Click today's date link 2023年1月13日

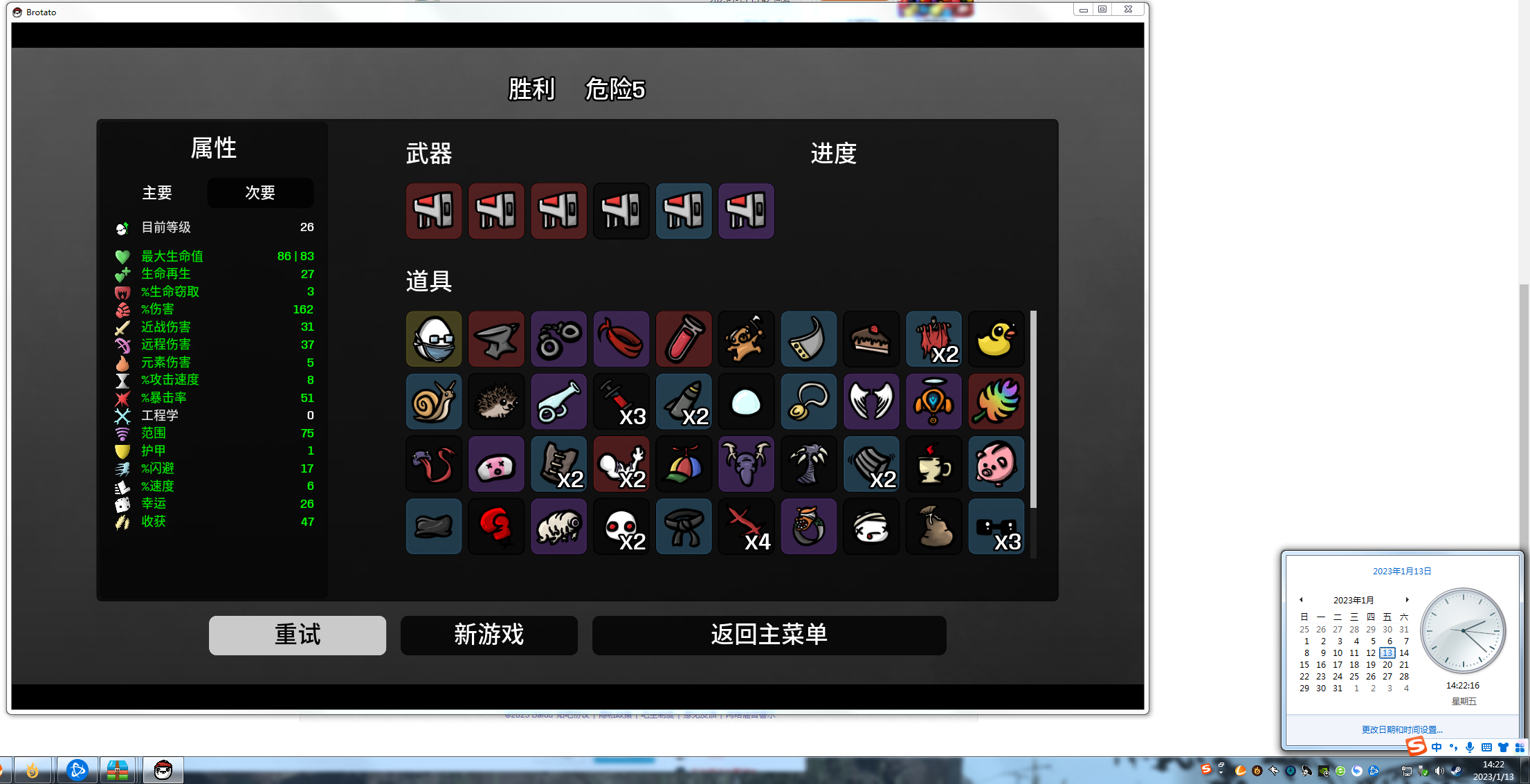click(1402, 571)
